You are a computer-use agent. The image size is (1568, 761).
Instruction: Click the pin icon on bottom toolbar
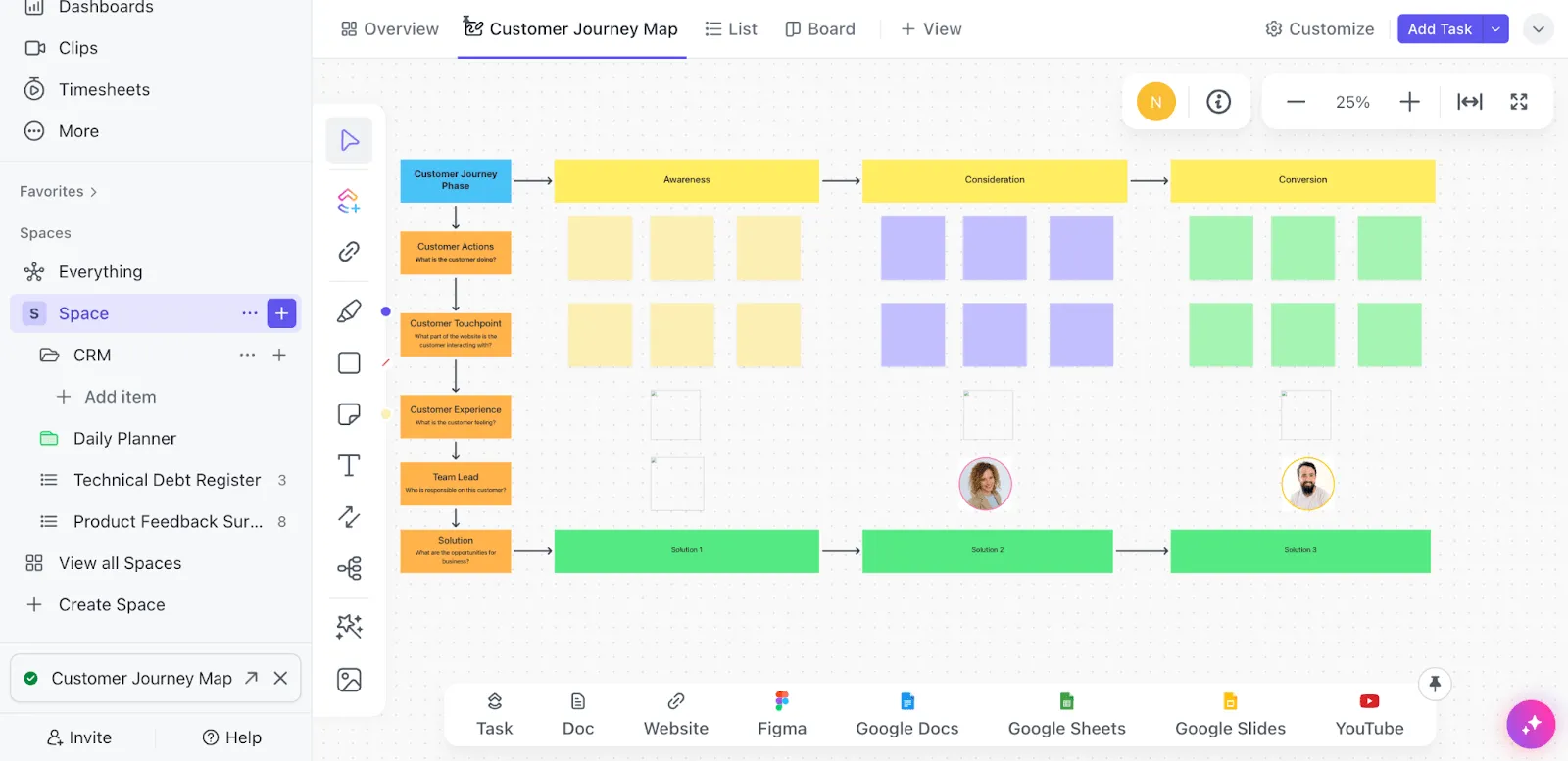pos(1435,684)
